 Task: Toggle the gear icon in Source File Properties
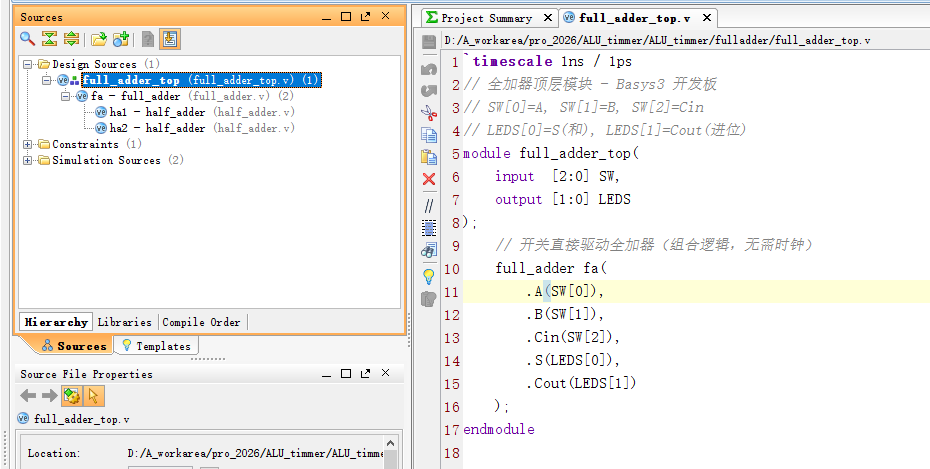click(x=72, y=395)
